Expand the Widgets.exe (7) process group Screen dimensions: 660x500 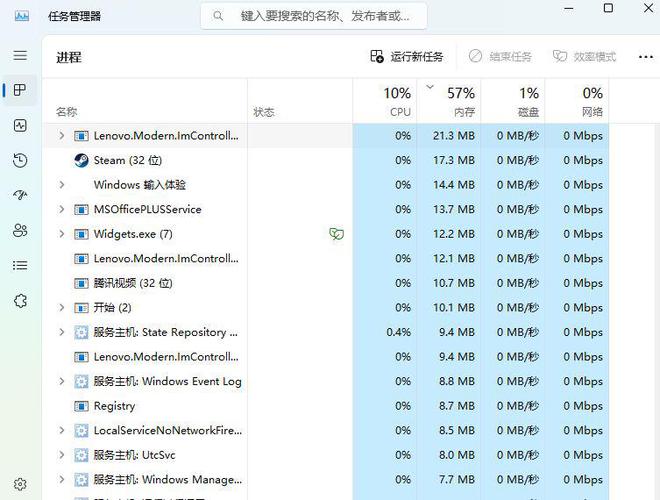[x=61, y=234]
